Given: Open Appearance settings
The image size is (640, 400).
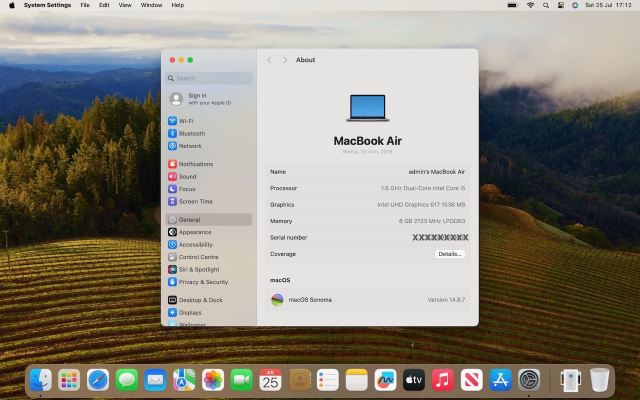Looking at the screenshot, I should coord(190,232).
